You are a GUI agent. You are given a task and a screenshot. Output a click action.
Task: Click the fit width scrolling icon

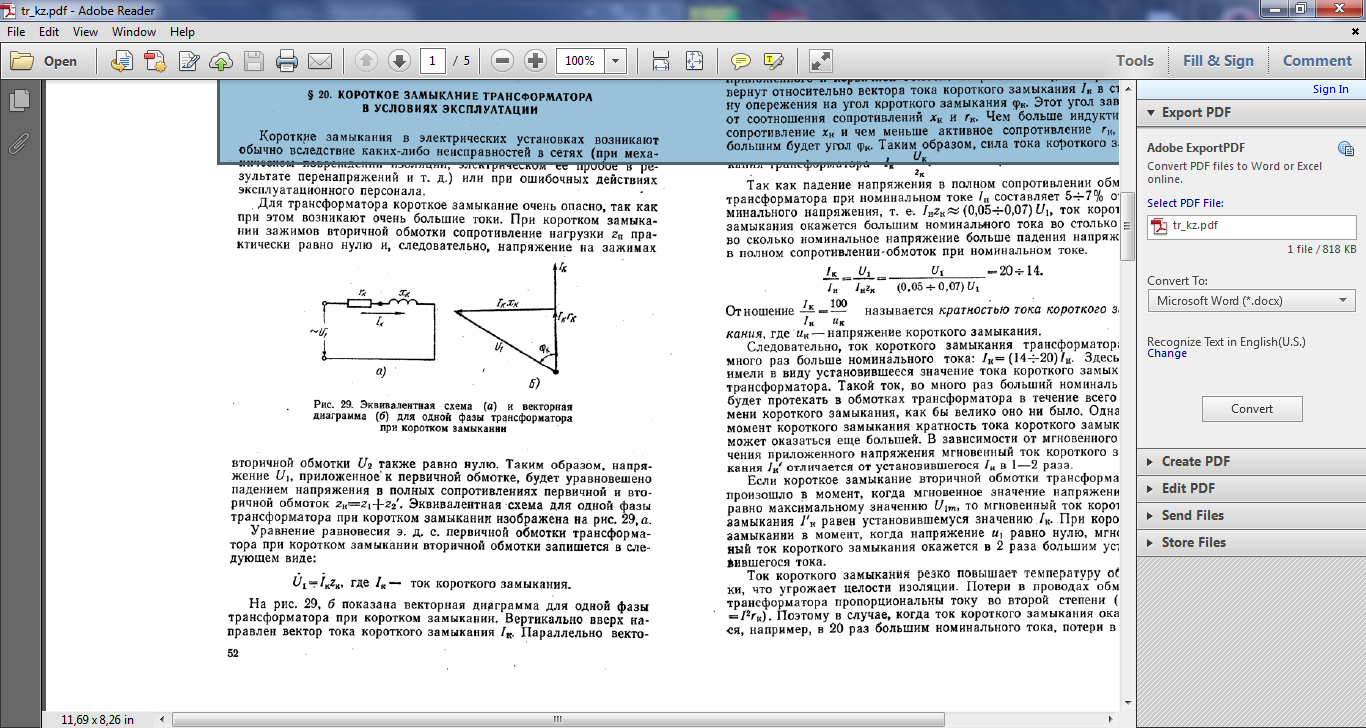pos(661,61)
